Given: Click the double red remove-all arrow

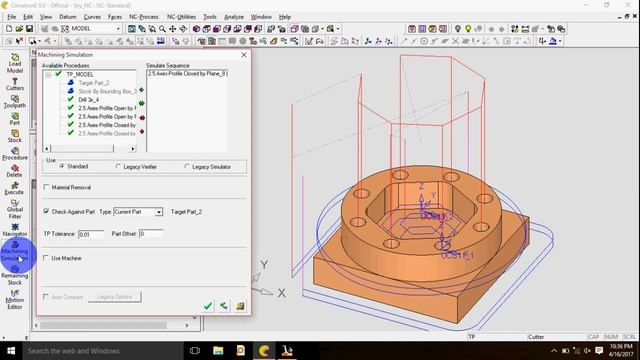Looking at the screenshot, I should 142,118.
